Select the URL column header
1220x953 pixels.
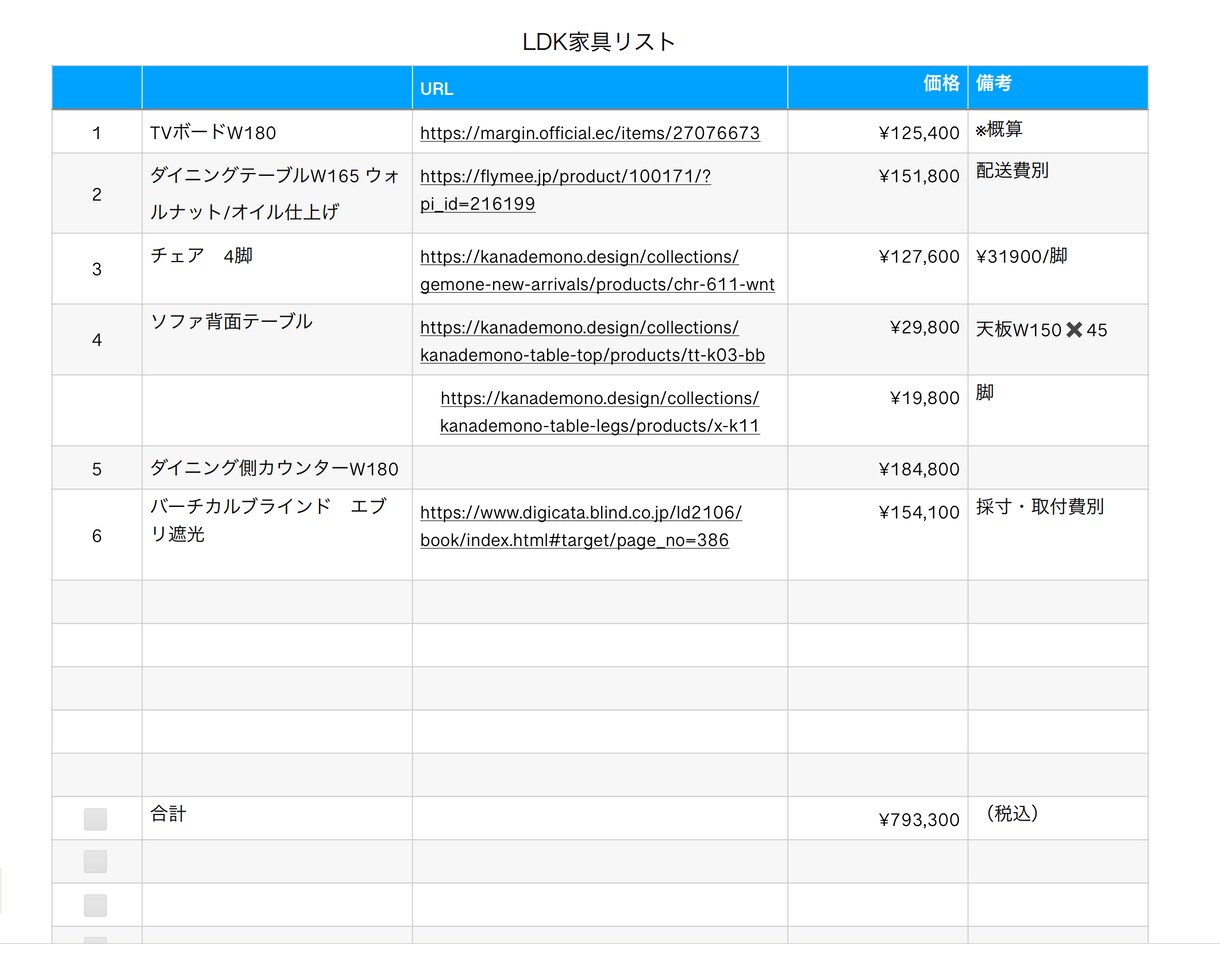tap(600, 88)
